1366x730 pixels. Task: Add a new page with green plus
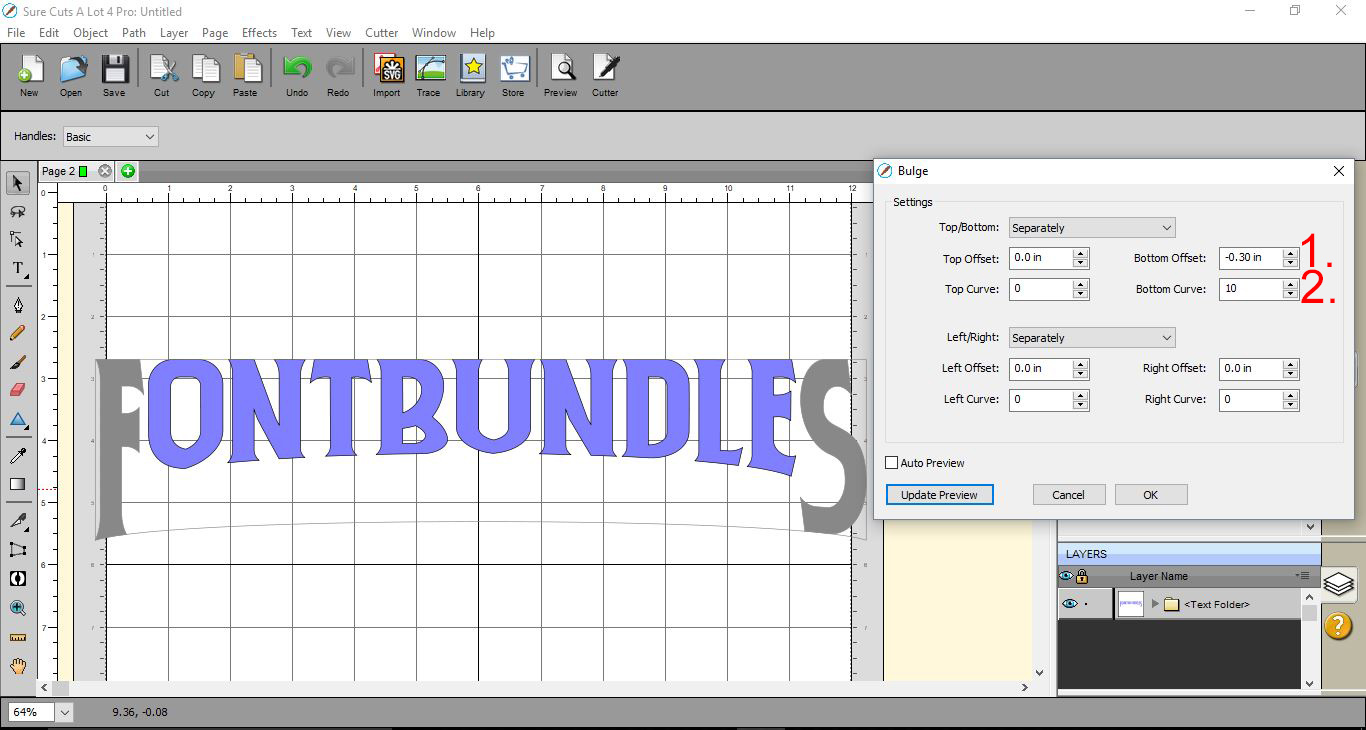coord(127,171)
